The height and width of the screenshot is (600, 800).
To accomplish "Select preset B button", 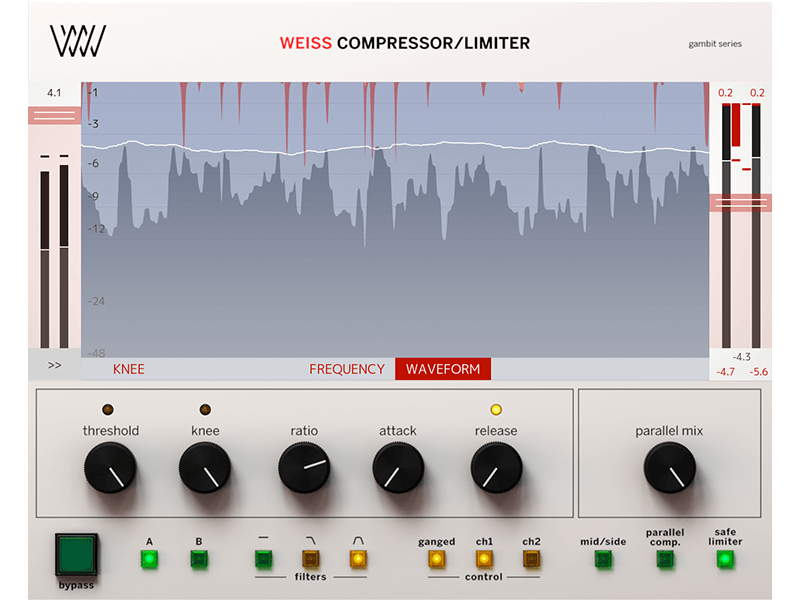I will pyautogui.click(x=199, y=559).
